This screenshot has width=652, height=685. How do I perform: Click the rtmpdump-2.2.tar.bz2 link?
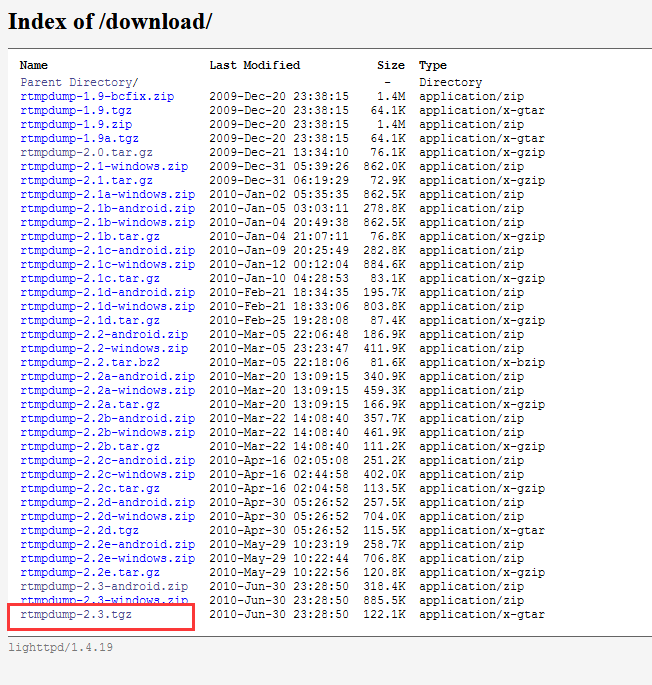pos(90,362)
